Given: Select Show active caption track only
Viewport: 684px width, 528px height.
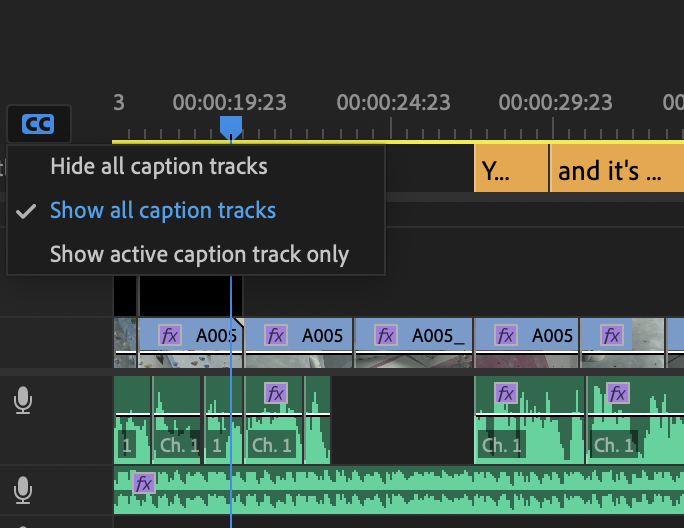Looking at the screenshot, I should [x=199, y=254].
